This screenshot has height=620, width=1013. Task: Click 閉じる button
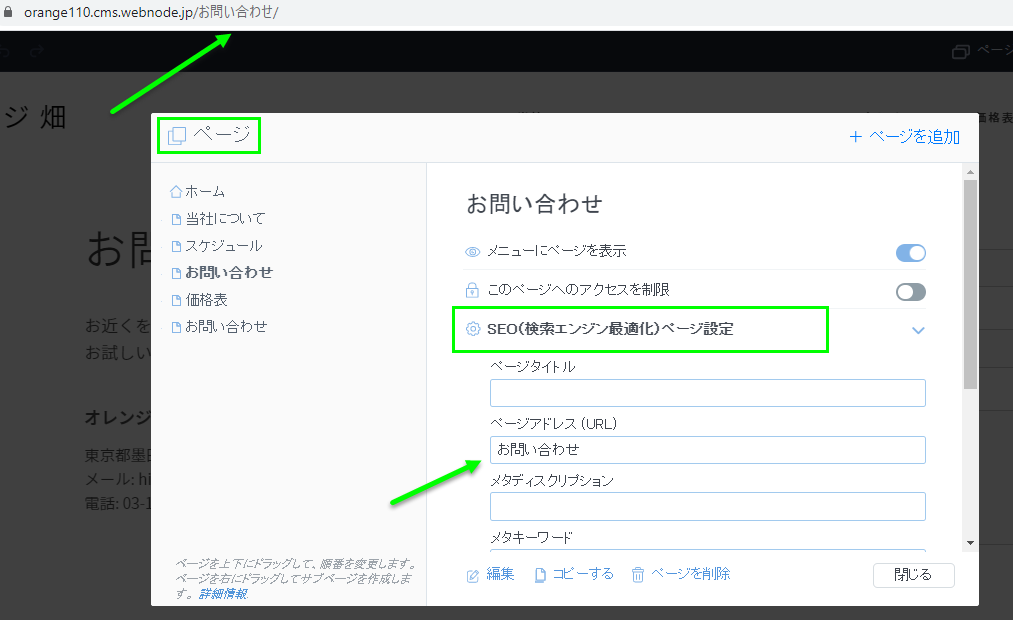point(914,575)
